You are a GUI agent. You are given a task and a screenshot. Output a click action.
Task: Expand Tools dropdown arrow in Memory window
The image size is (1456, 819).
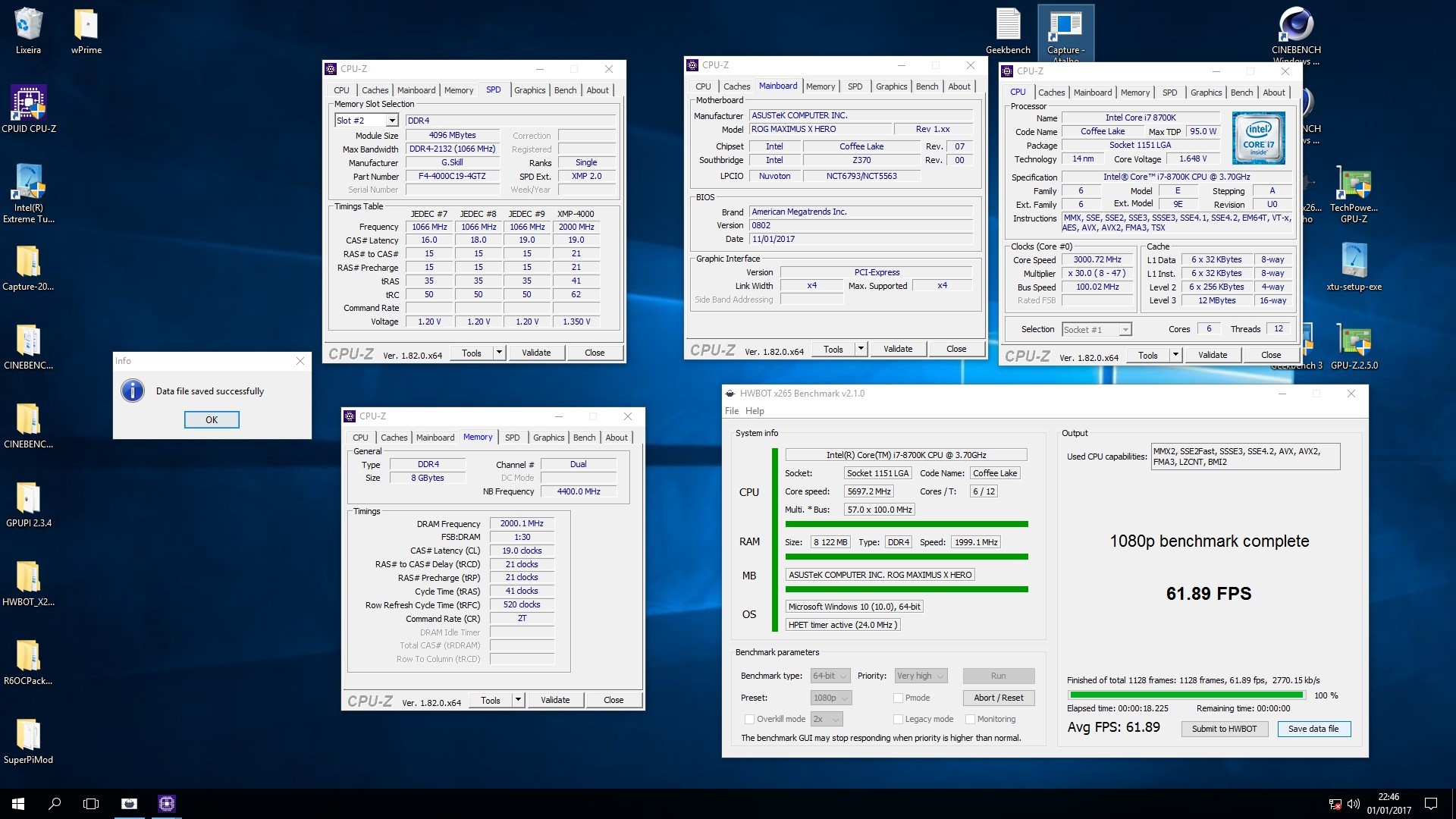[x=518, y=700]
